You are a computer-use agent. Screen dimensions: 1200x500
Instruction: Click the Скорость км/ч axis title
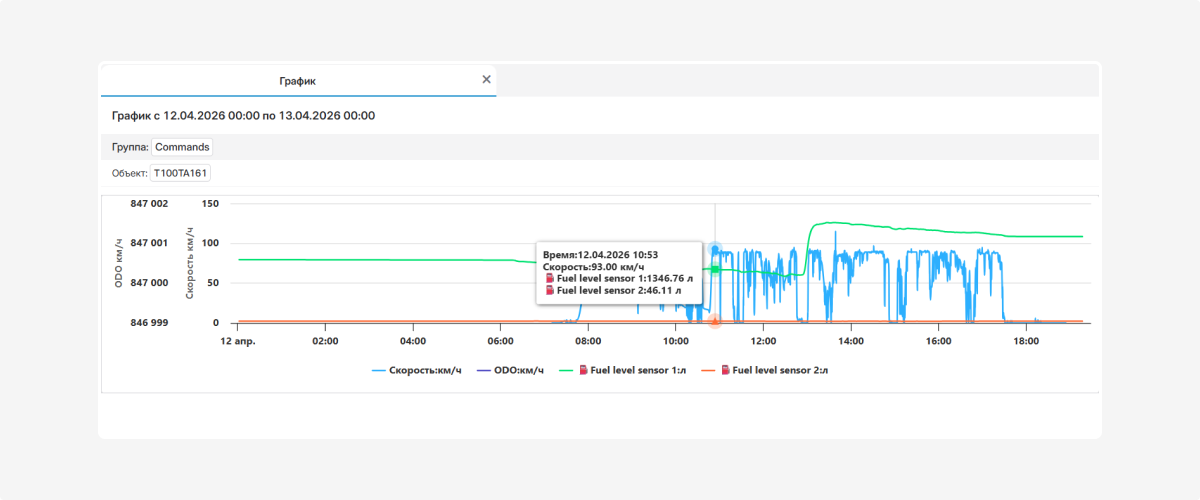pyautogui.click(x=189, y=263)
